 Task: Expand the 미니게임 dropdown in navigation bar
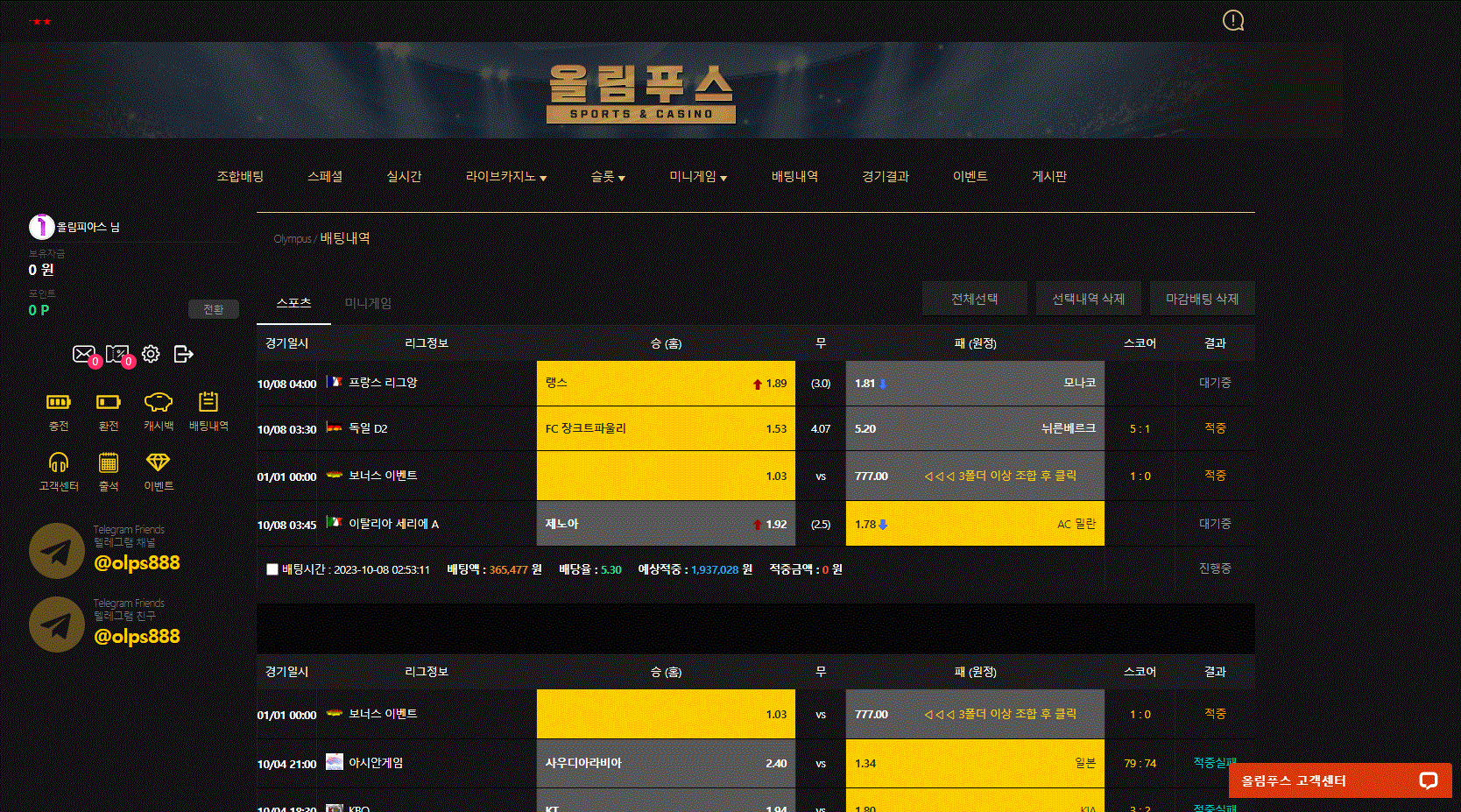[x=698, y=177]
